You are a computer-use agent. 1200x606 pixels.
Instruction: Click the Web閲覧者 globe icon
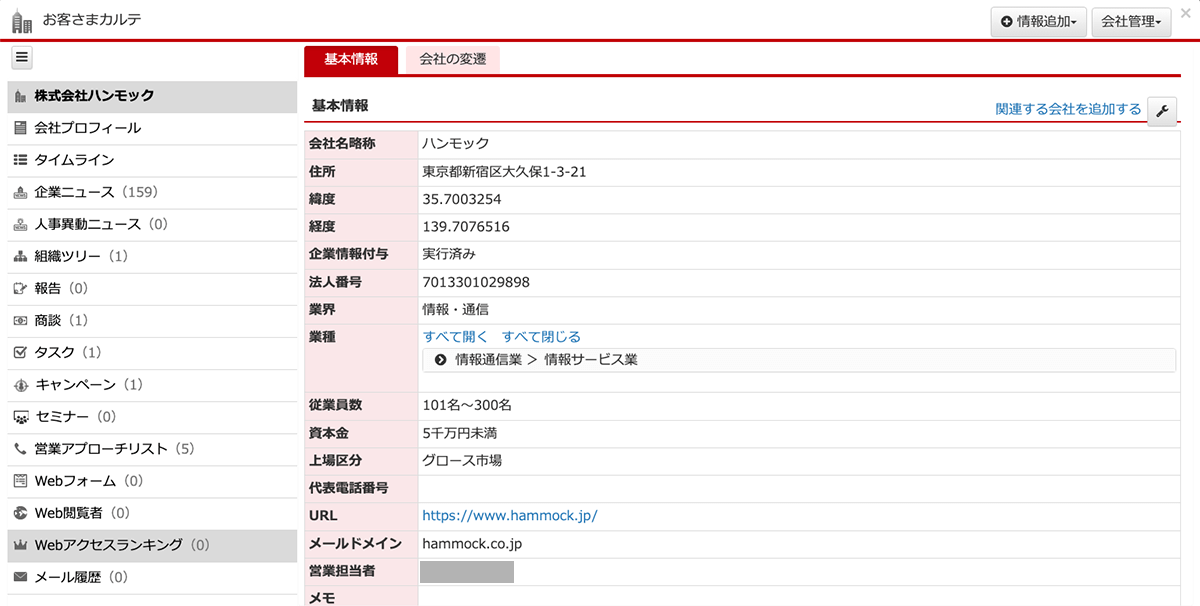pyautogui.click(x=20, y=513)
